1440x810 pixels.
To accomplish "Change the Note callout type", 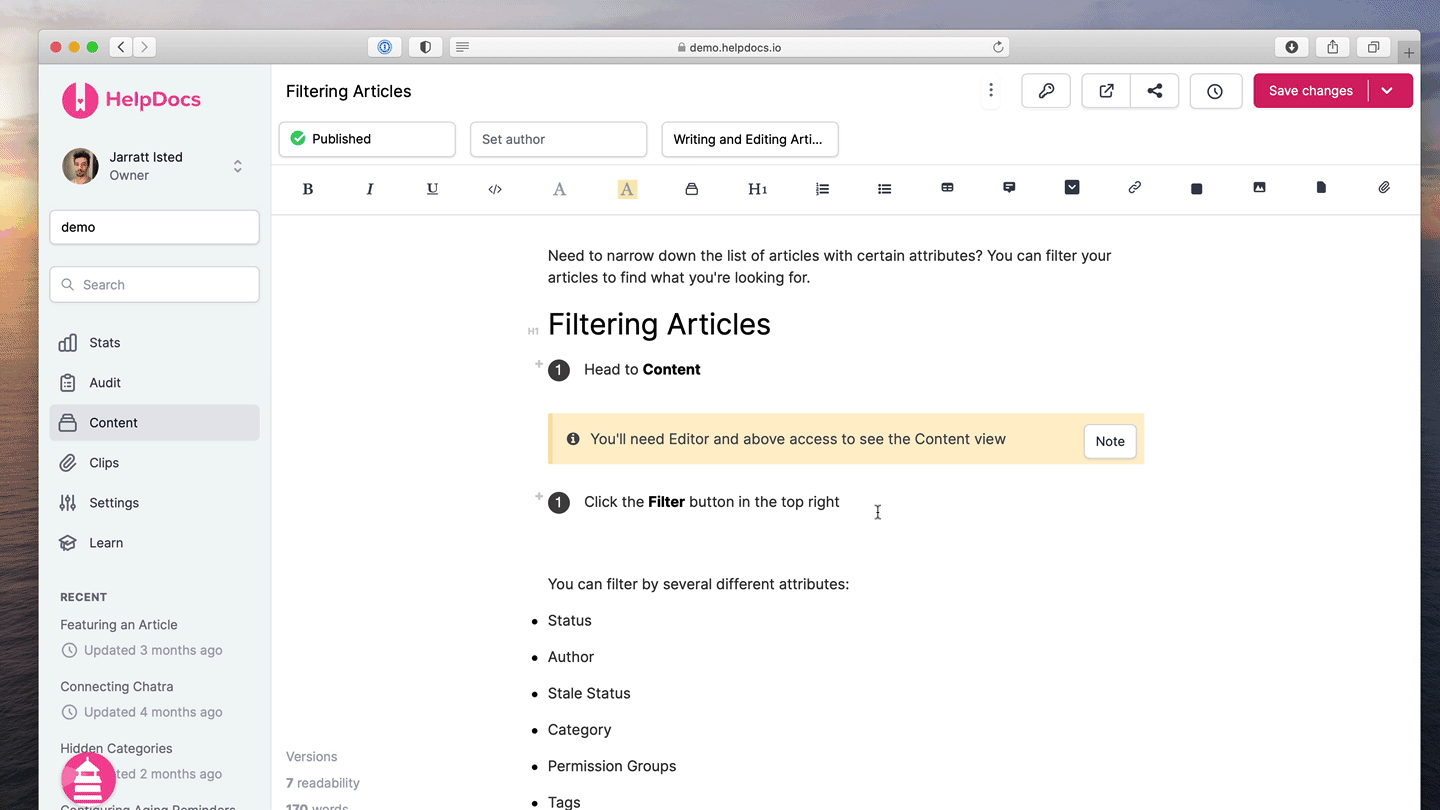I will coord(1110,441).
